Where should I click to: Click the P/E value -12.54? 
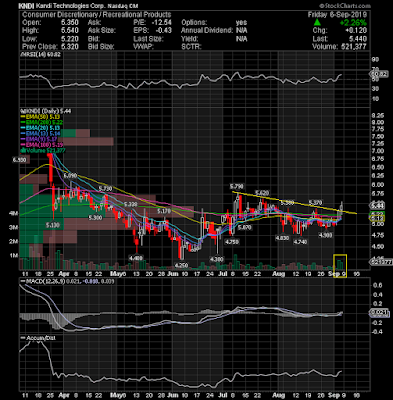(x=161, y=23)
